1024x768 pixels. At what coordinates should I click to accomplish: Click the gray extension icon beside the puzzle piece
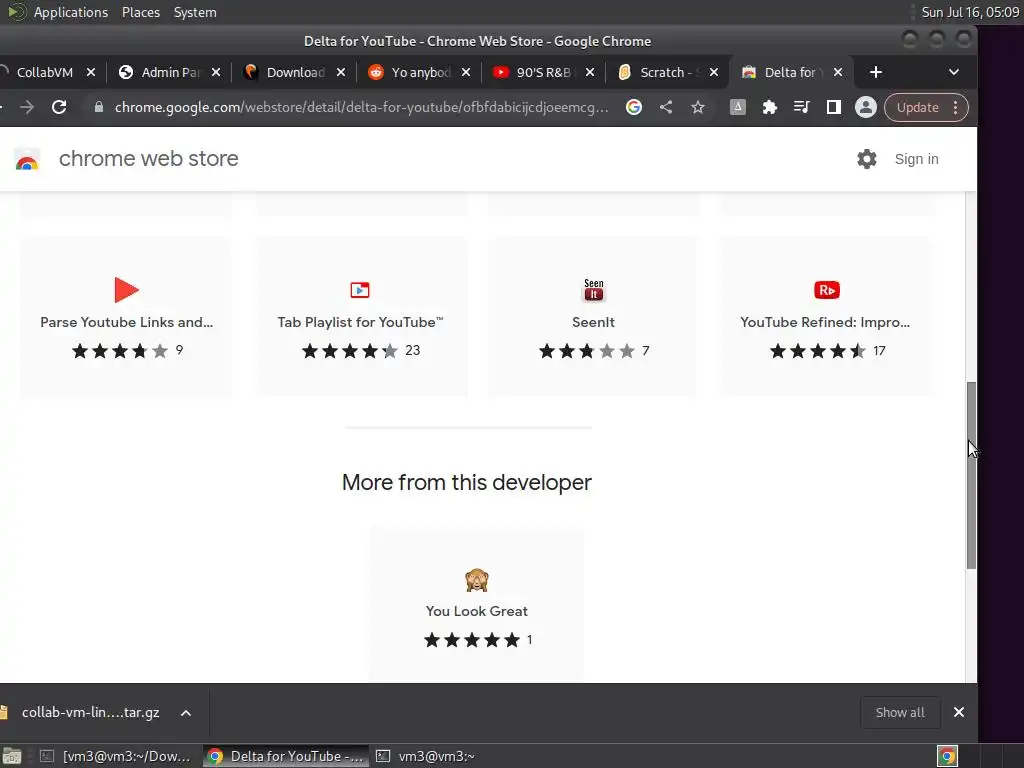click(x=737, y=107)
